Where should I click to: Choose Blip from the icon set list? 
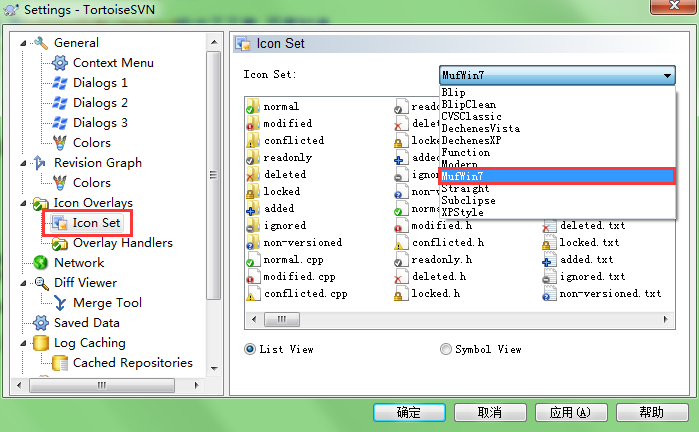557,92
